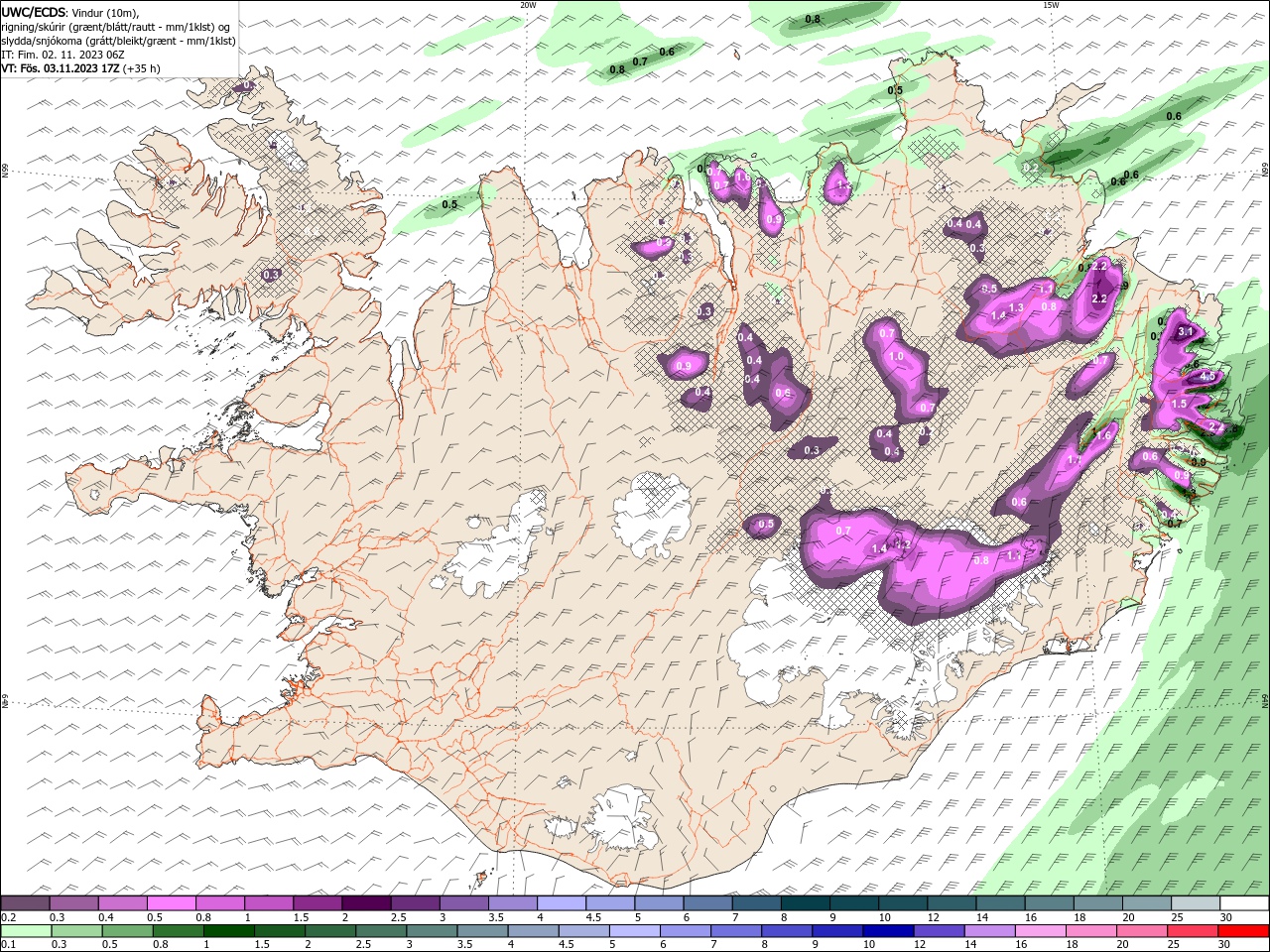
Task: Click the deep blue 10 swatch in rain row
Action: pos(886,931)
